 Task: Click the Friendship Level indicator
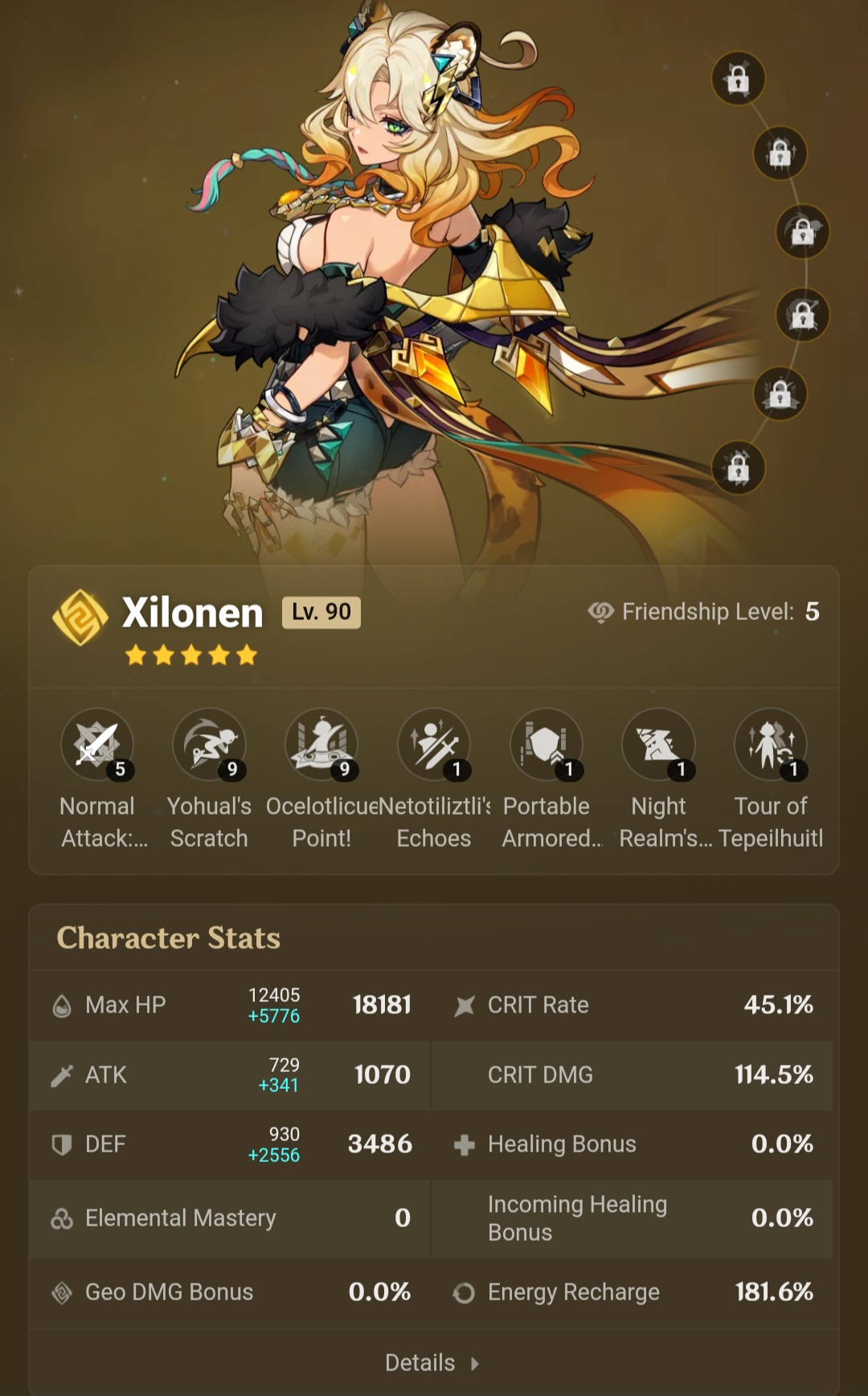tap(704, 612)
